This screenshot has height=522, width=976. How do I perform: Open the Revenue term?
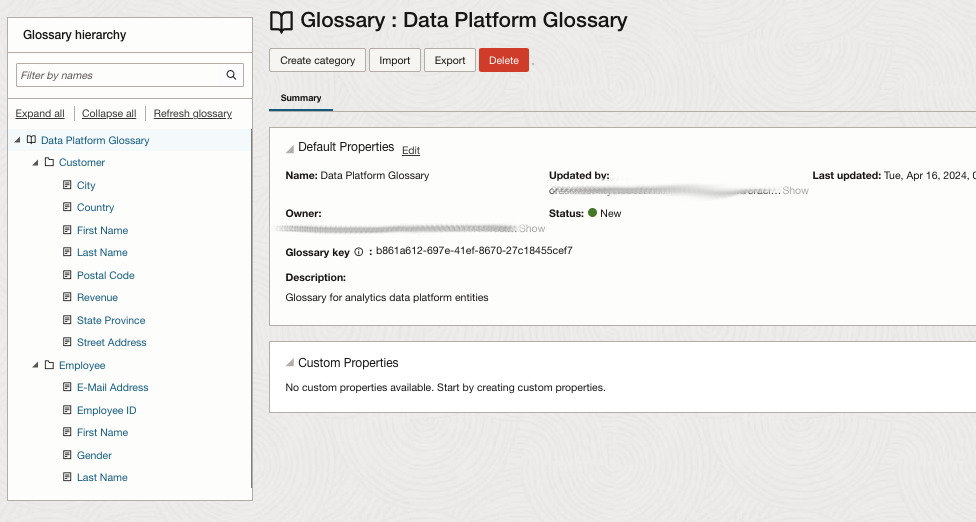click(97, 297)
